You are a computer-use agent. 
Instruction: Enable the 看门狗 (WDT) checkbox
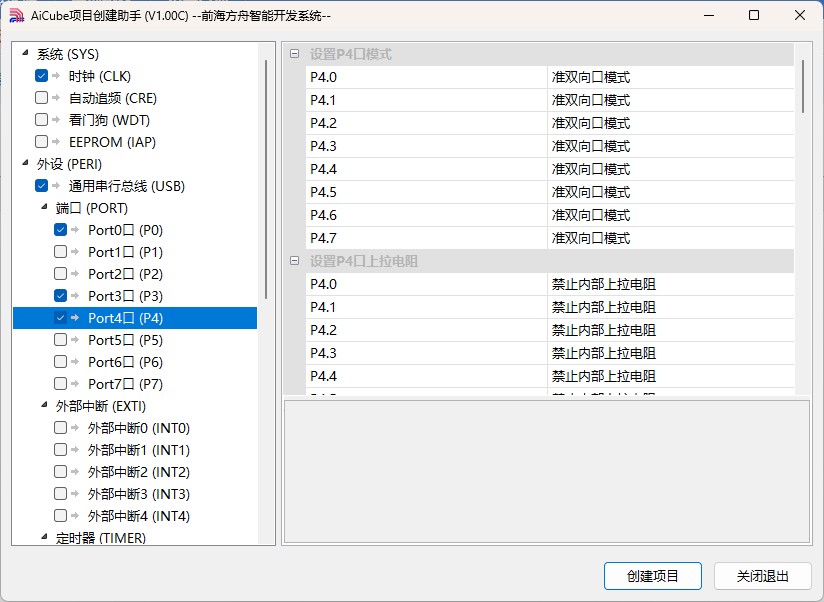(x=42, y=120)
